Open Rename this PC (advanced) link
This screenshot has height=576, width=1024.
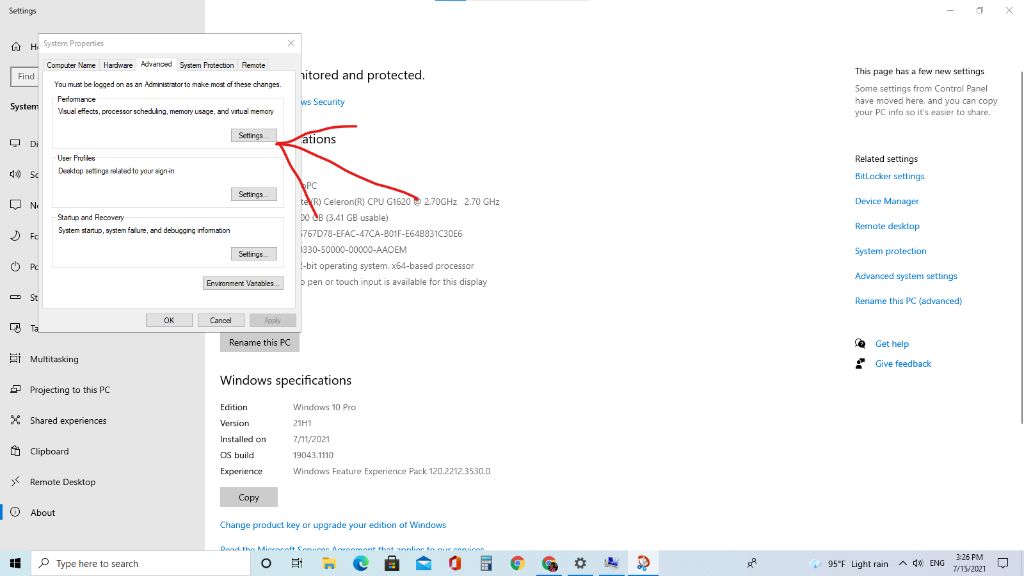click(908, 300)
